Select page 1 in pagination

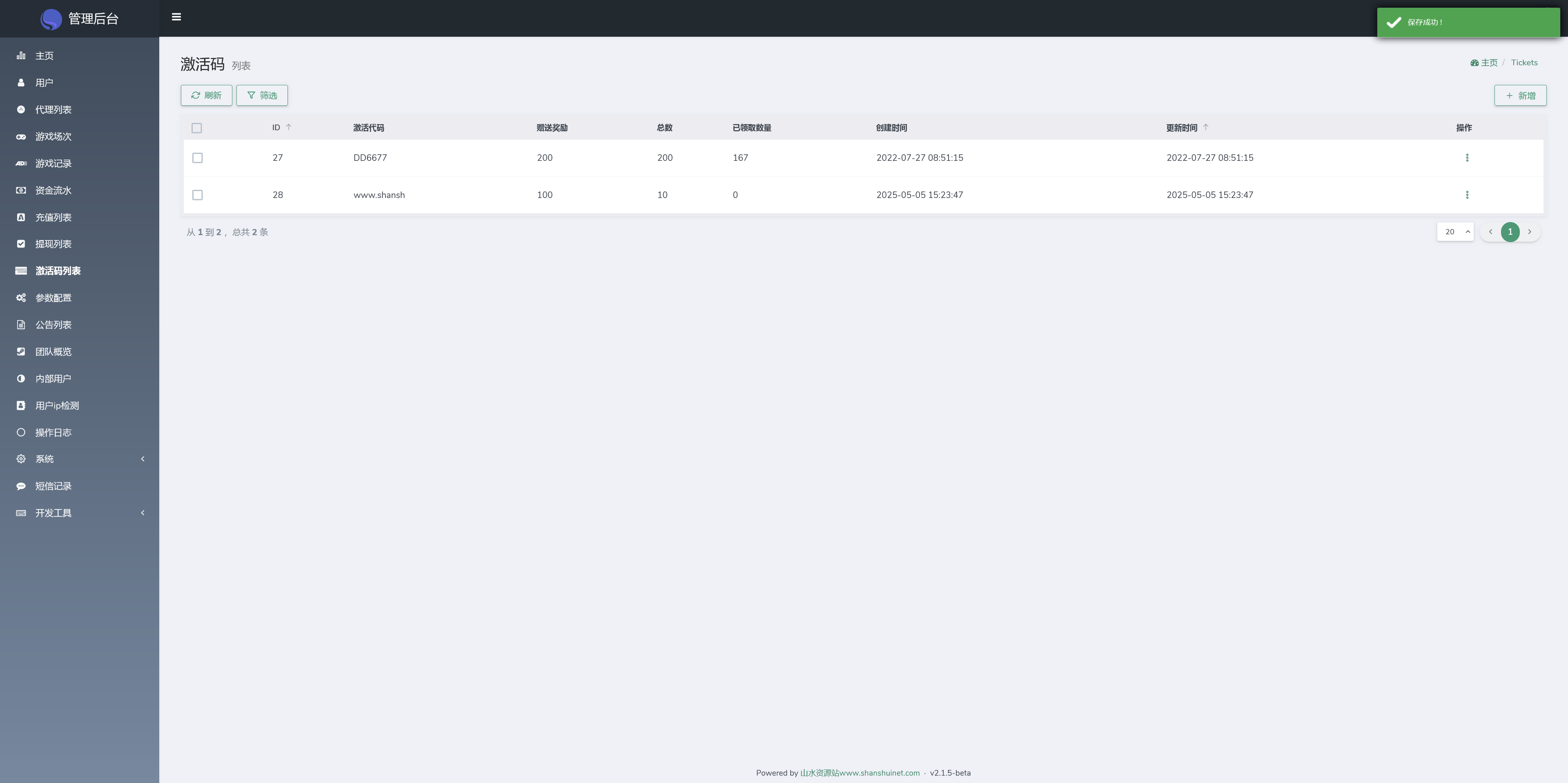[1510, 232]
